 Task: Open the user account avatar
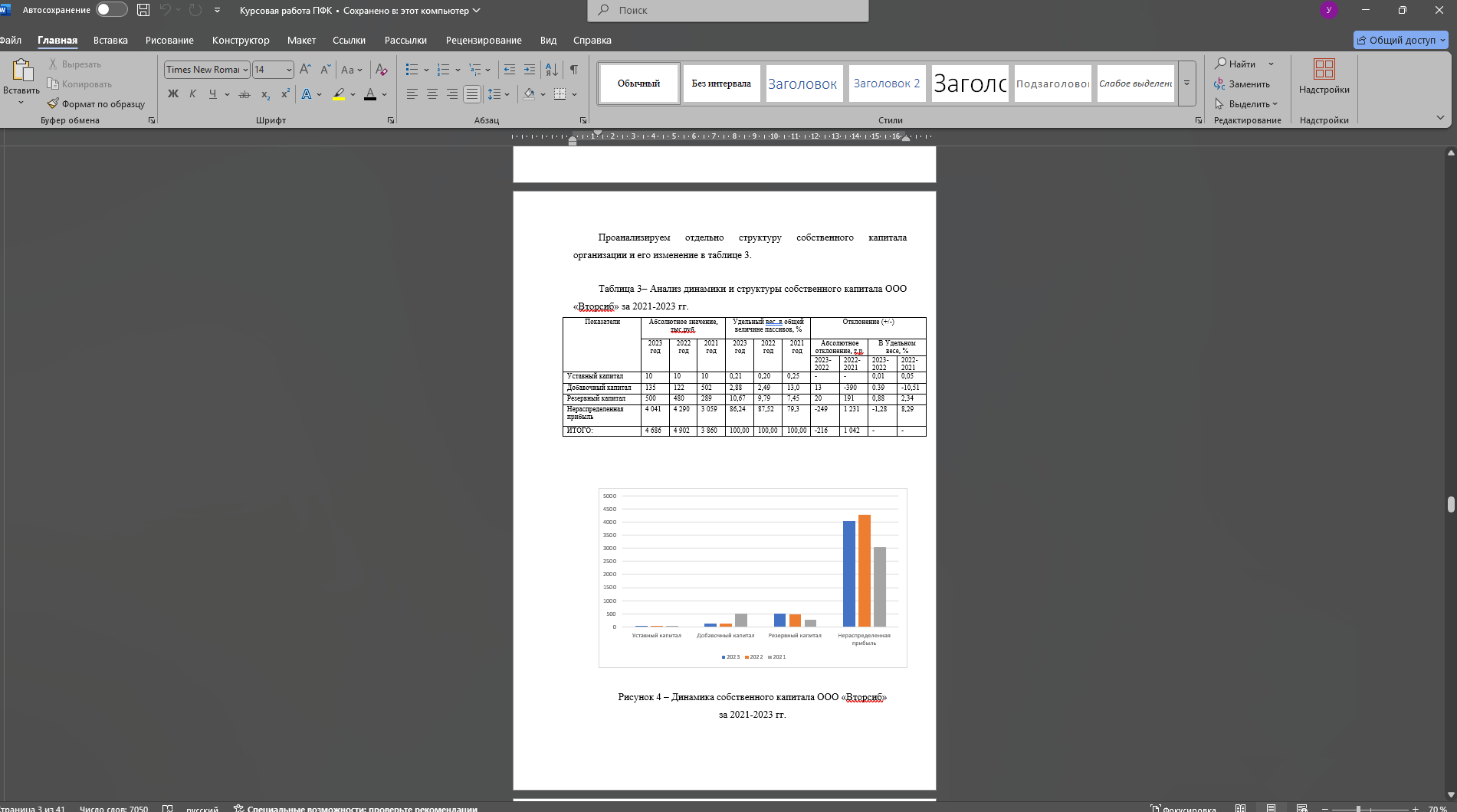[1329, 10]
